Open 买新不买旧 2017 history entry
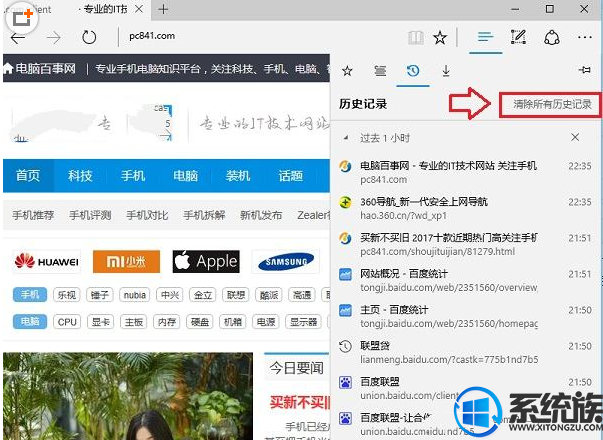 (x=465, y=245)
